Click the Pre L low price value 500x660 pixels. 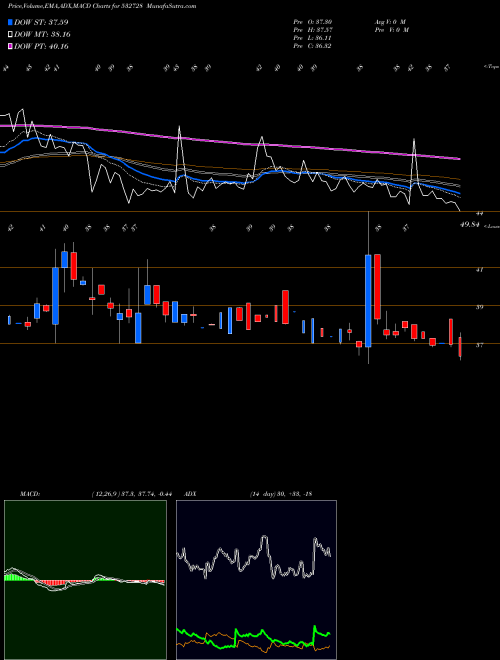(312, 38)
